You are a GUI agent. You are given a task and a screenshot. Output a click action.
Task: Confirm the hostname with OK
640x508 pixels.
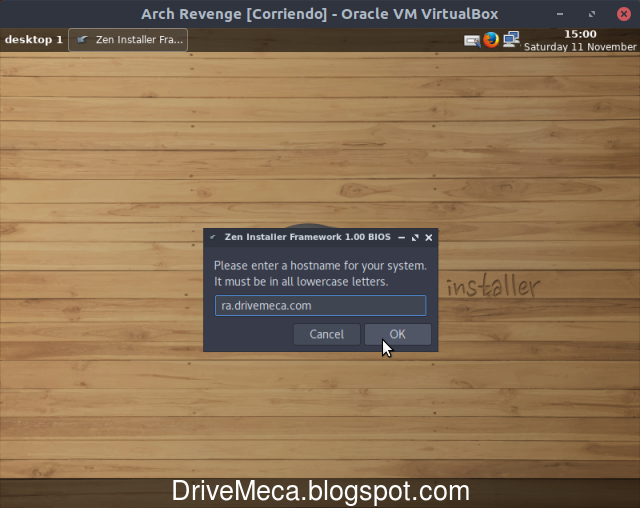tap(398, 334)
